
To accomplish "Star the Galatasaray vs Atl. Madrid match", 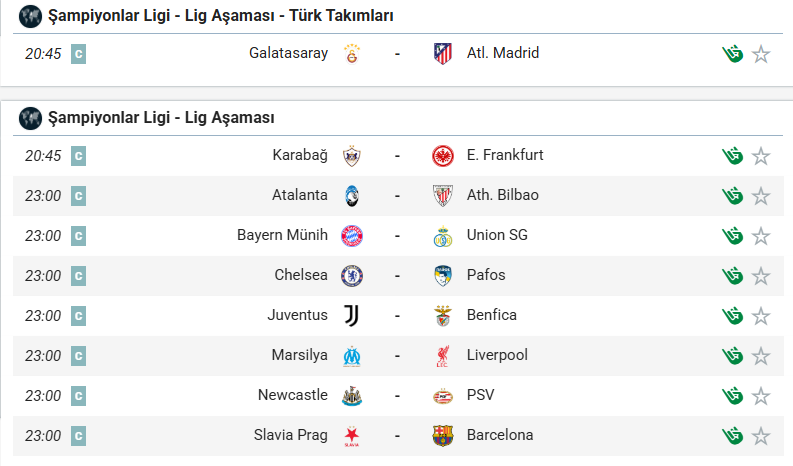I will 761,54.
